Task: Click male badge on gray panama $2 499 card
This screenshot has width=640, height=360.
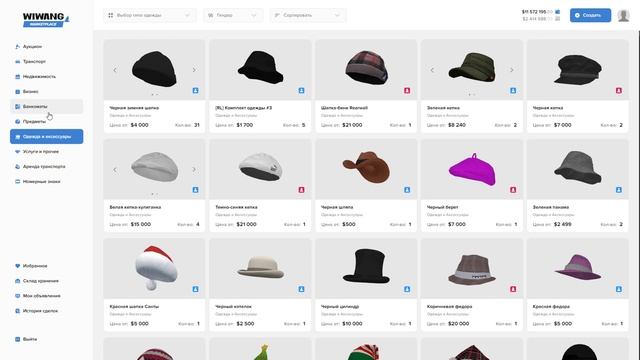Action: click(619, 190)
